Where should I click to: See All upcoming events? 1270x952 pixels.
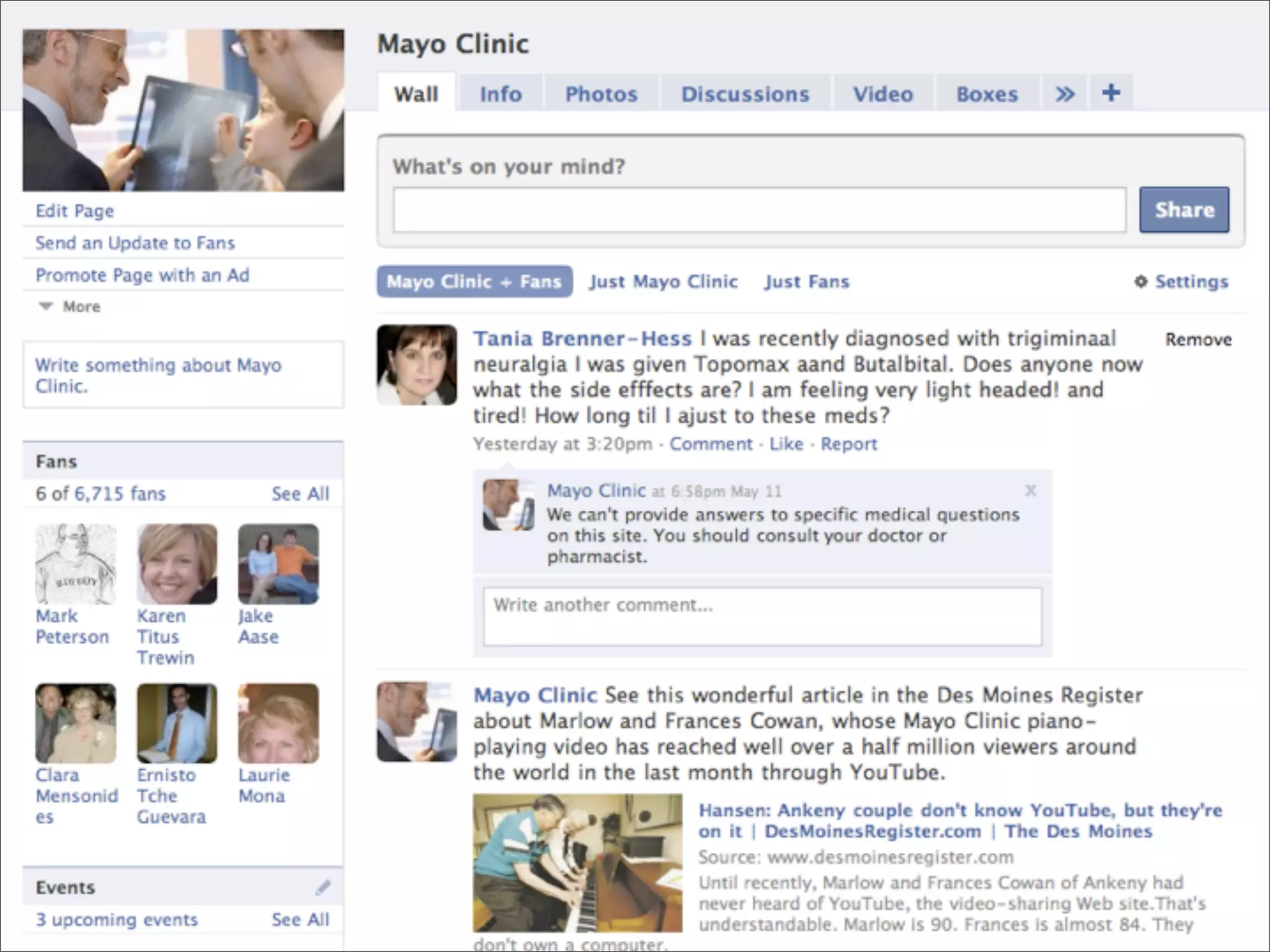click(x=300, y=919)
